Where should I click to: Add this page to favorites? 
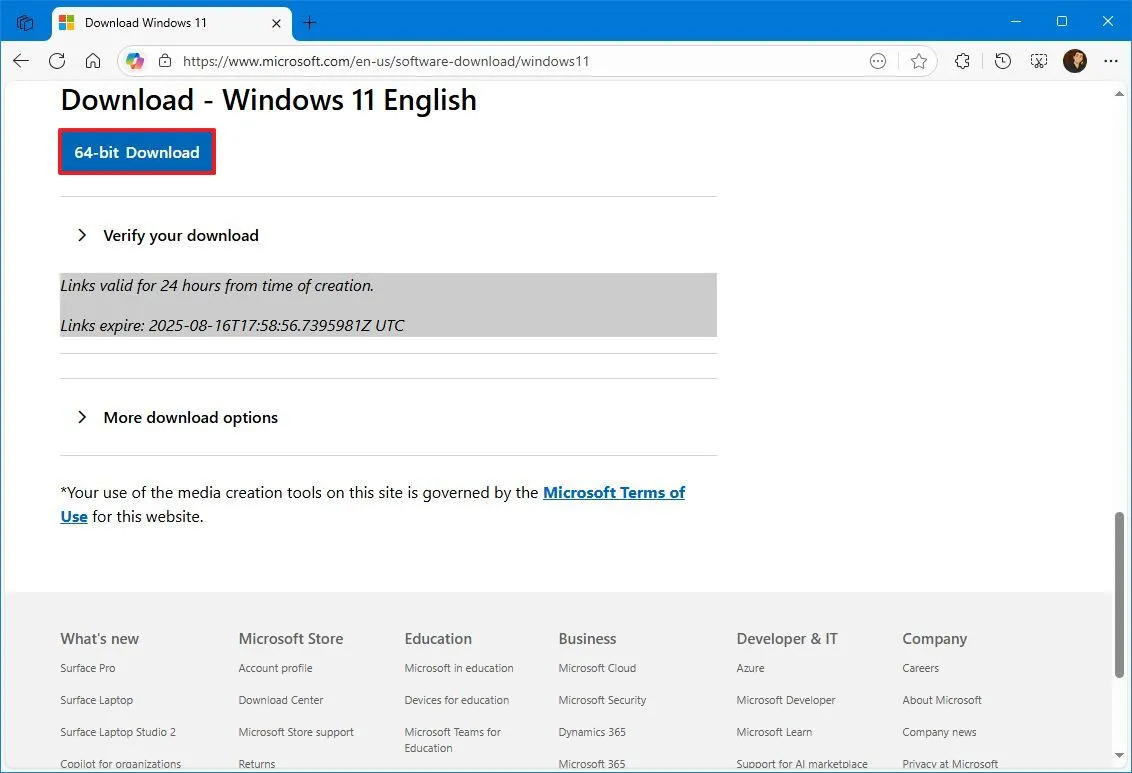(919, 61)
